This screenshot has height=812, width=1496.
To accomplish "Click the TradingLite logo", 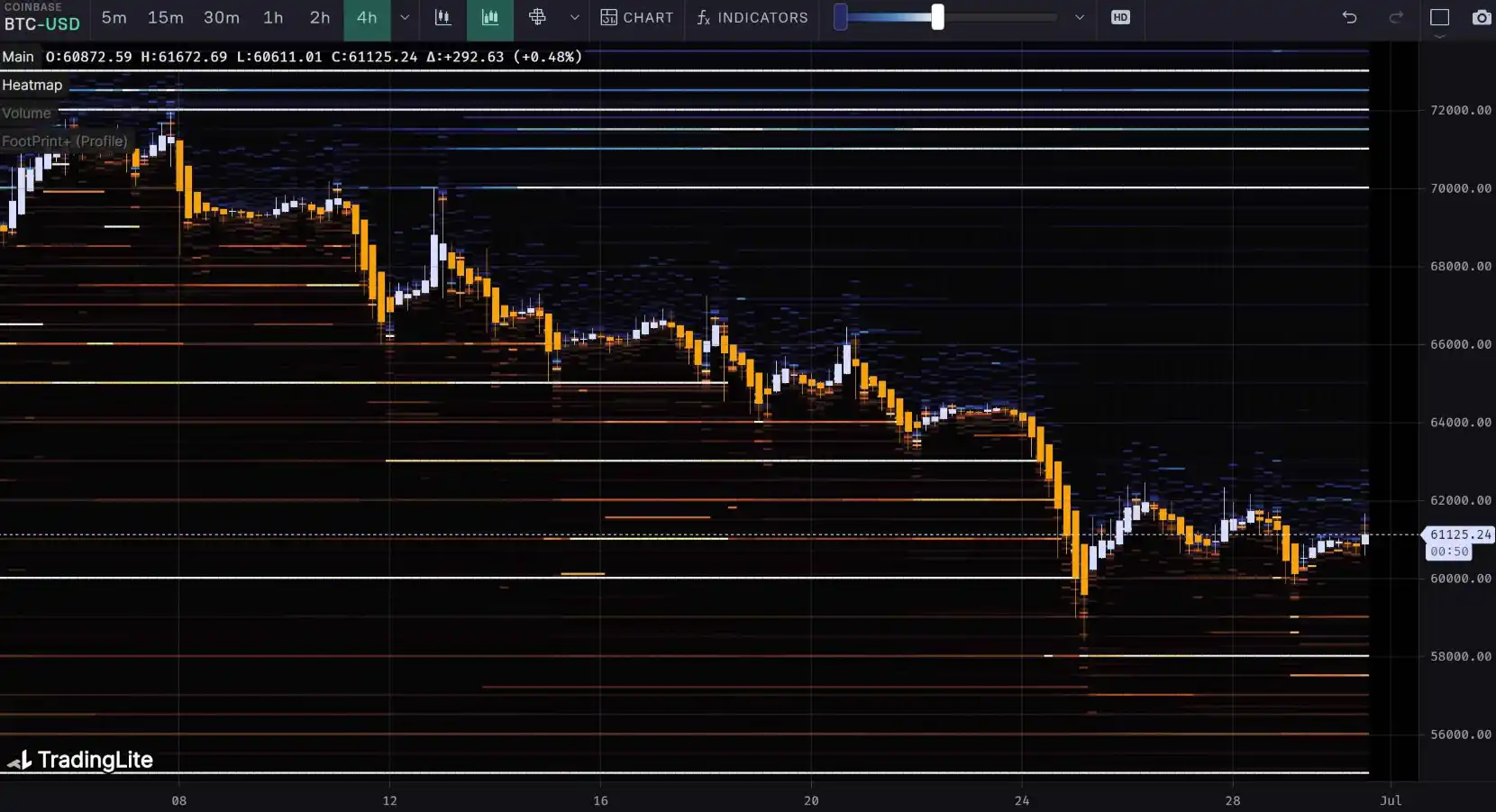I will (81, 761).
